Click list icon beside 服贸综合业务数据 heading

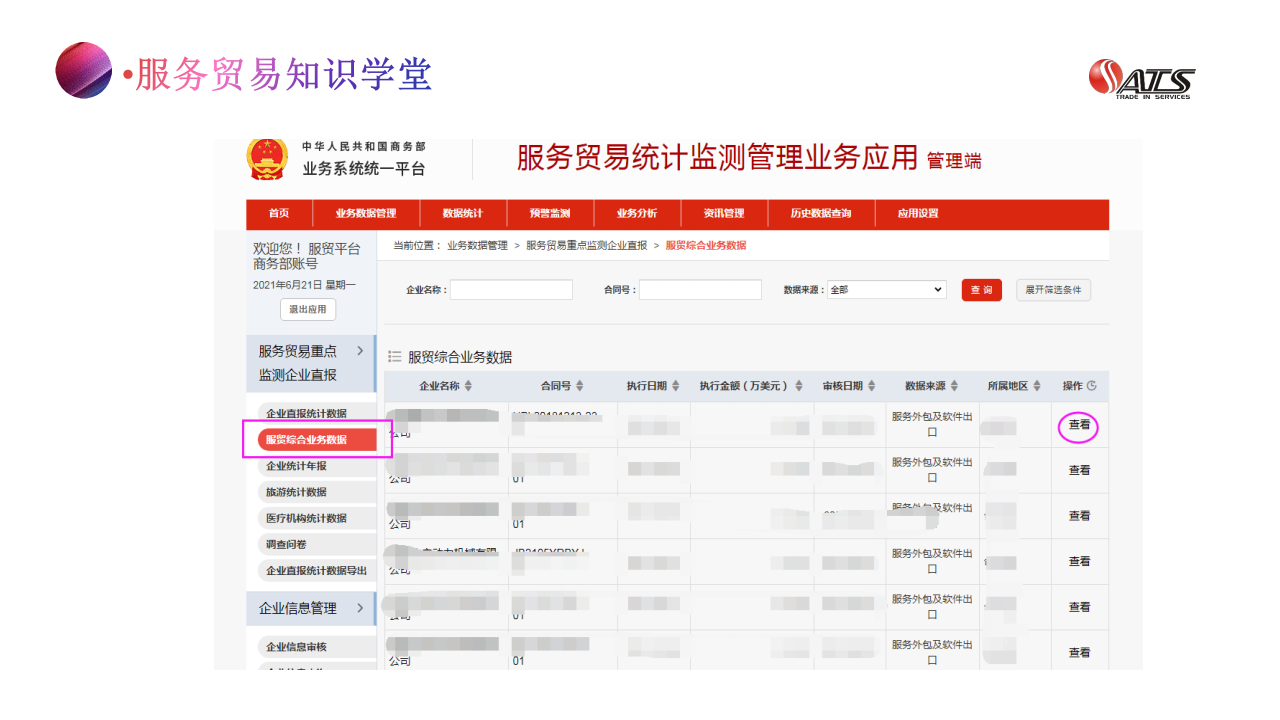click(x=394, y=356)
